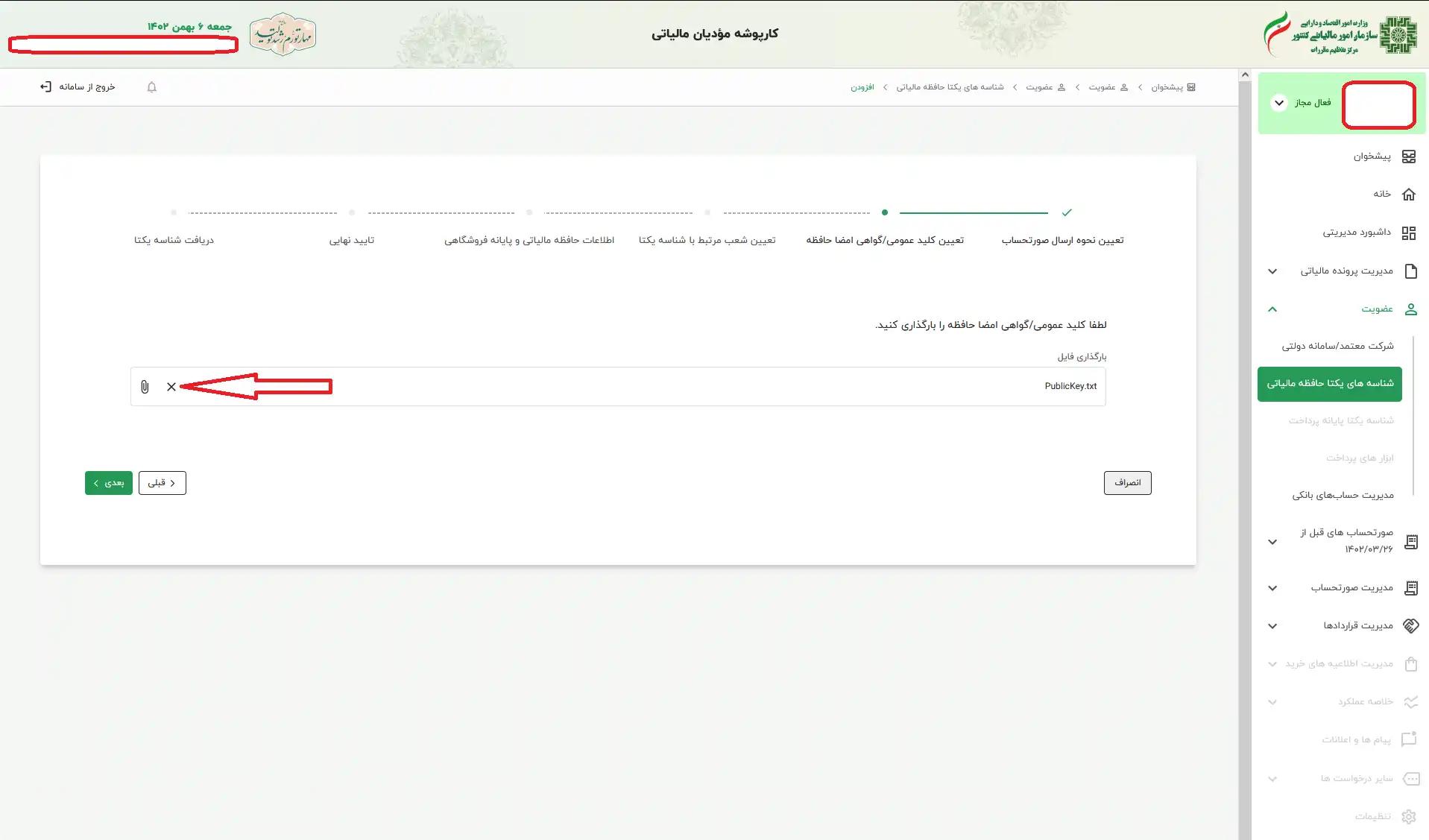Screen dimensions: 1429x840
Task: Open the داشبورد مدیریتی grid icon
Action: point(1410,233)
